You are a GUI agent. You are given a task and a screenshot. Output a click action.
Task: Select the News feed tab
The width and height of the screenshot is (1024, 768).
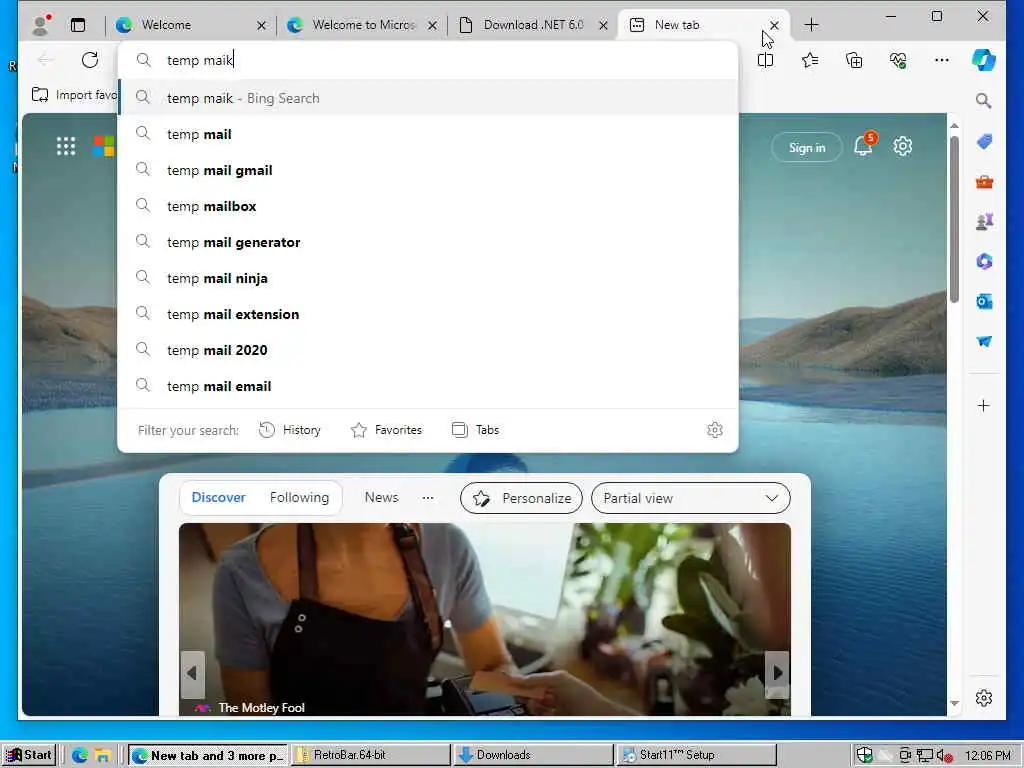[x=381, y=498]
